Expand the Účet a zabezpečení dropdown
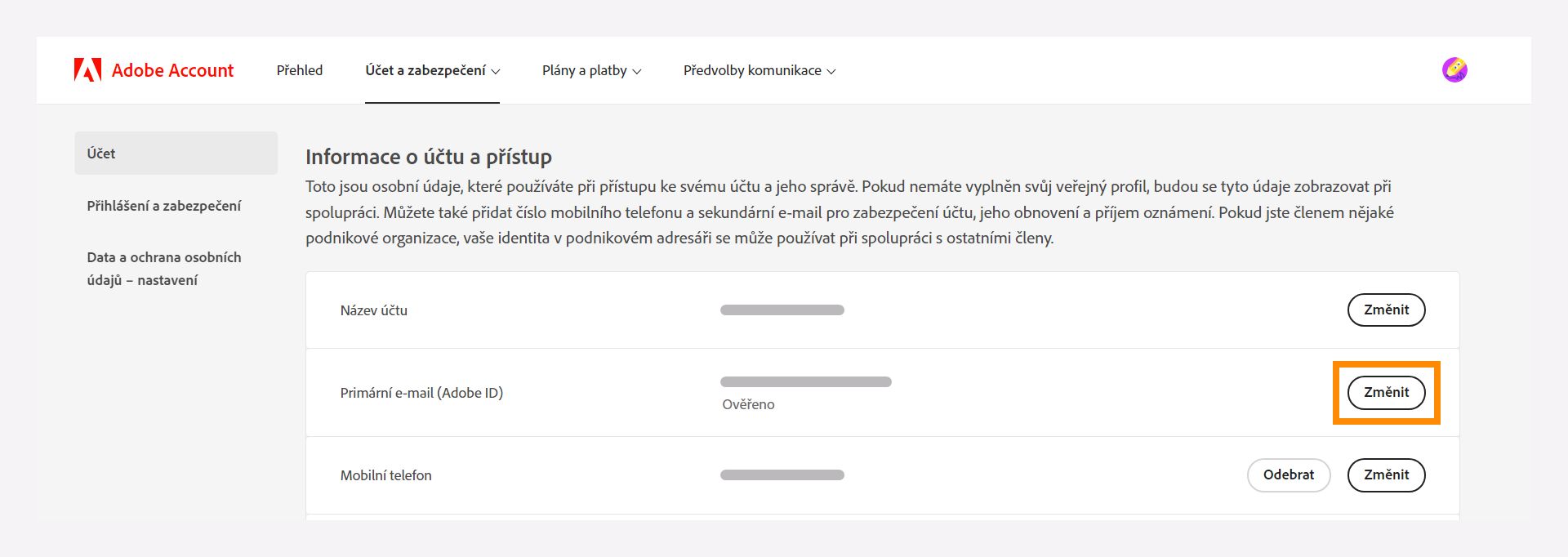 point(432,71)
